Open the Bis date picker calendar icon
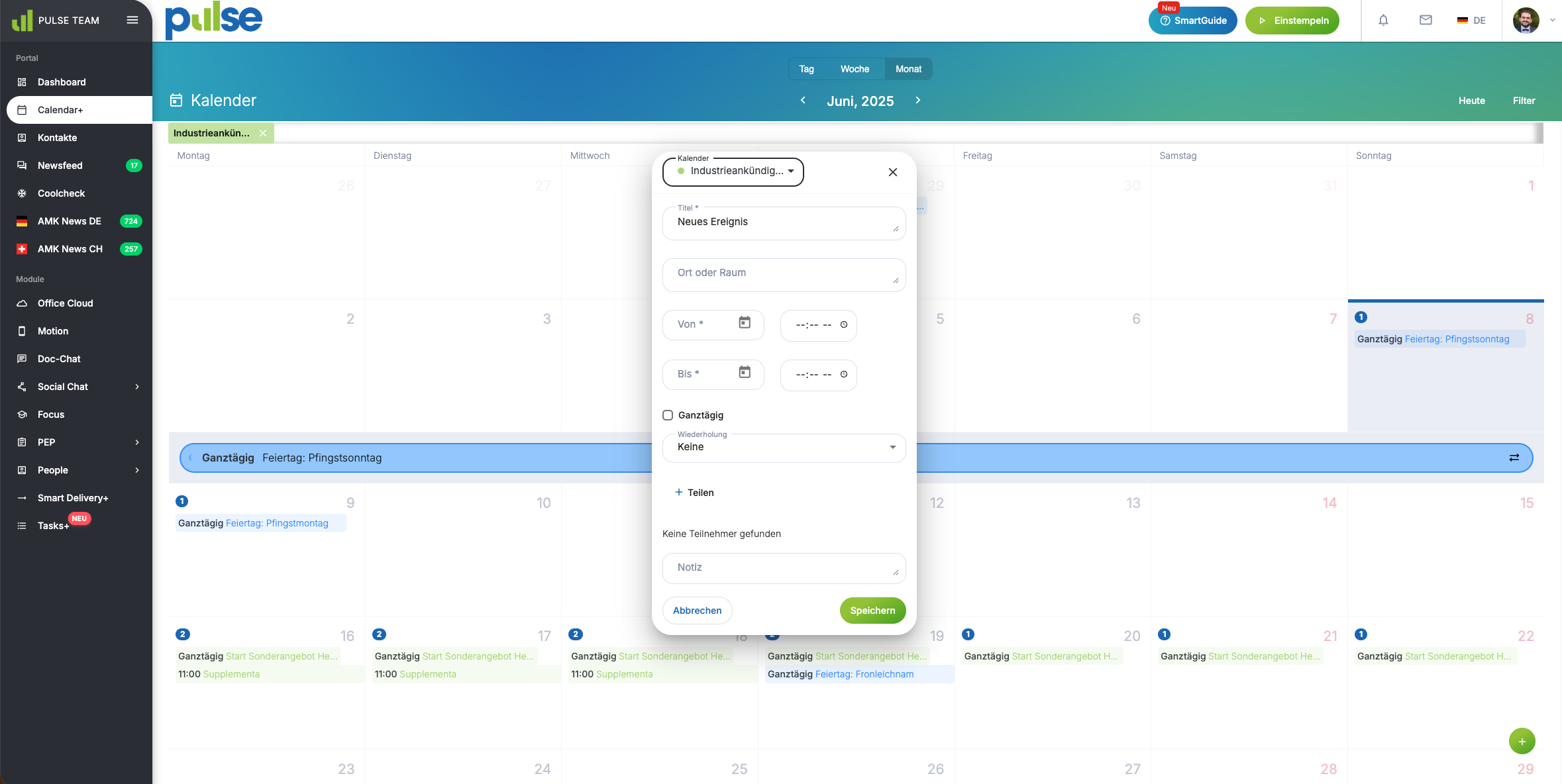 coord(745,373)
